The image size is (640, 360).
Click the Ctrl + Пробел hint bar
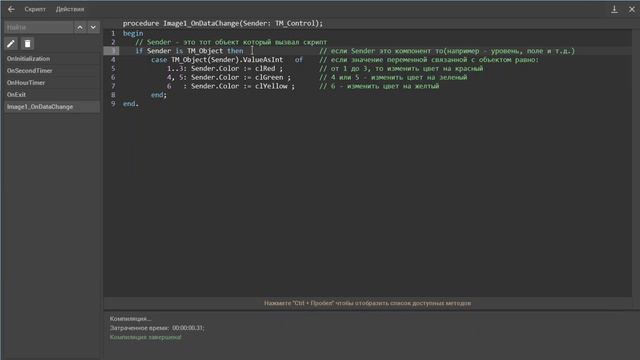tap(367, 303)
